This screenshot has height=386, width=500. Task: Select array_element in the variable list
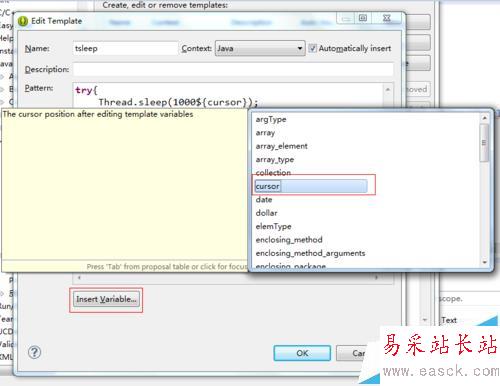[281, 146]
